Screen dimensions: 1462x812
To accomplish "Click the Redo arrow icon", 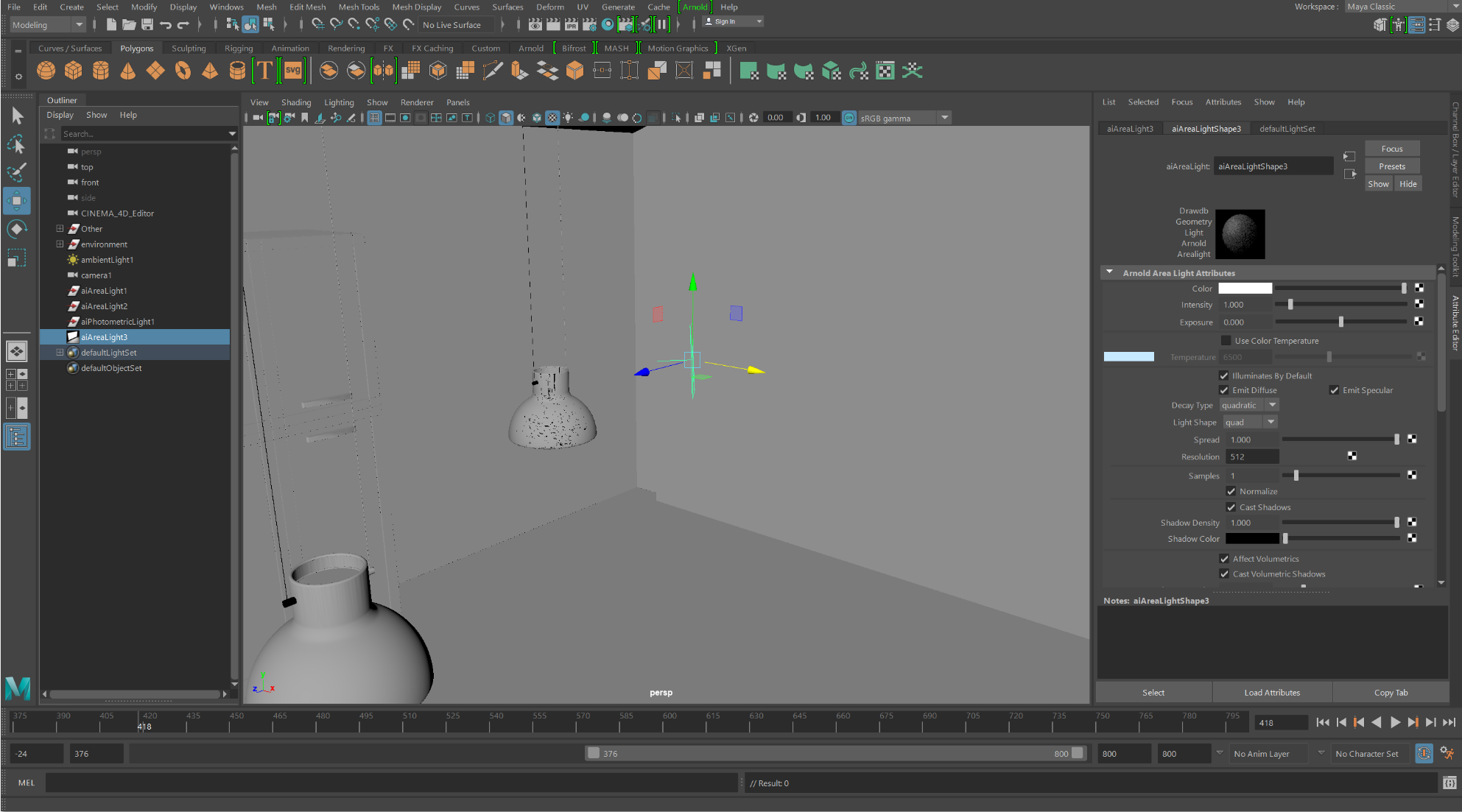I will tap(183, 24).
